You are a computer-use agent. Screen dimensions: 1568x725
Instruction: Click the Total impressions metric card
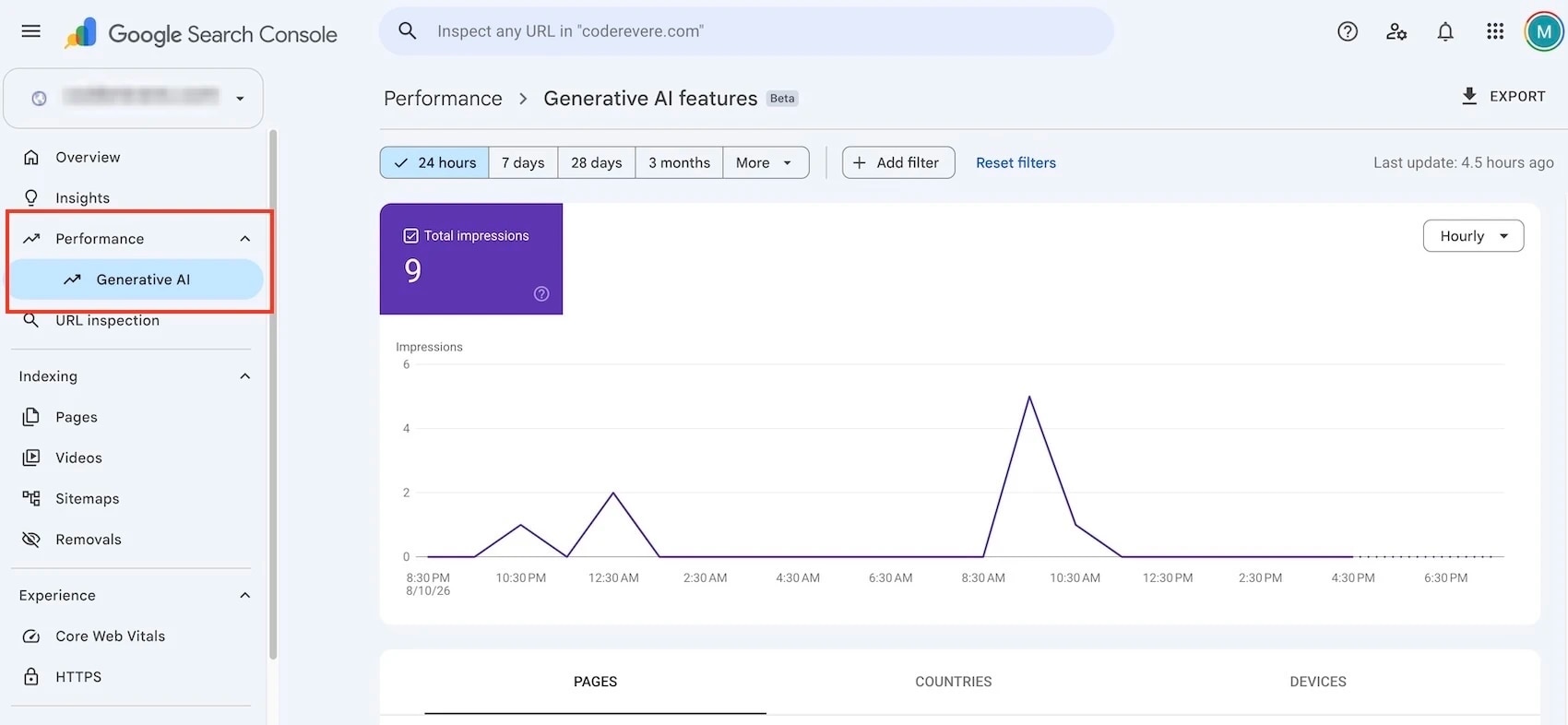[471, 259]
